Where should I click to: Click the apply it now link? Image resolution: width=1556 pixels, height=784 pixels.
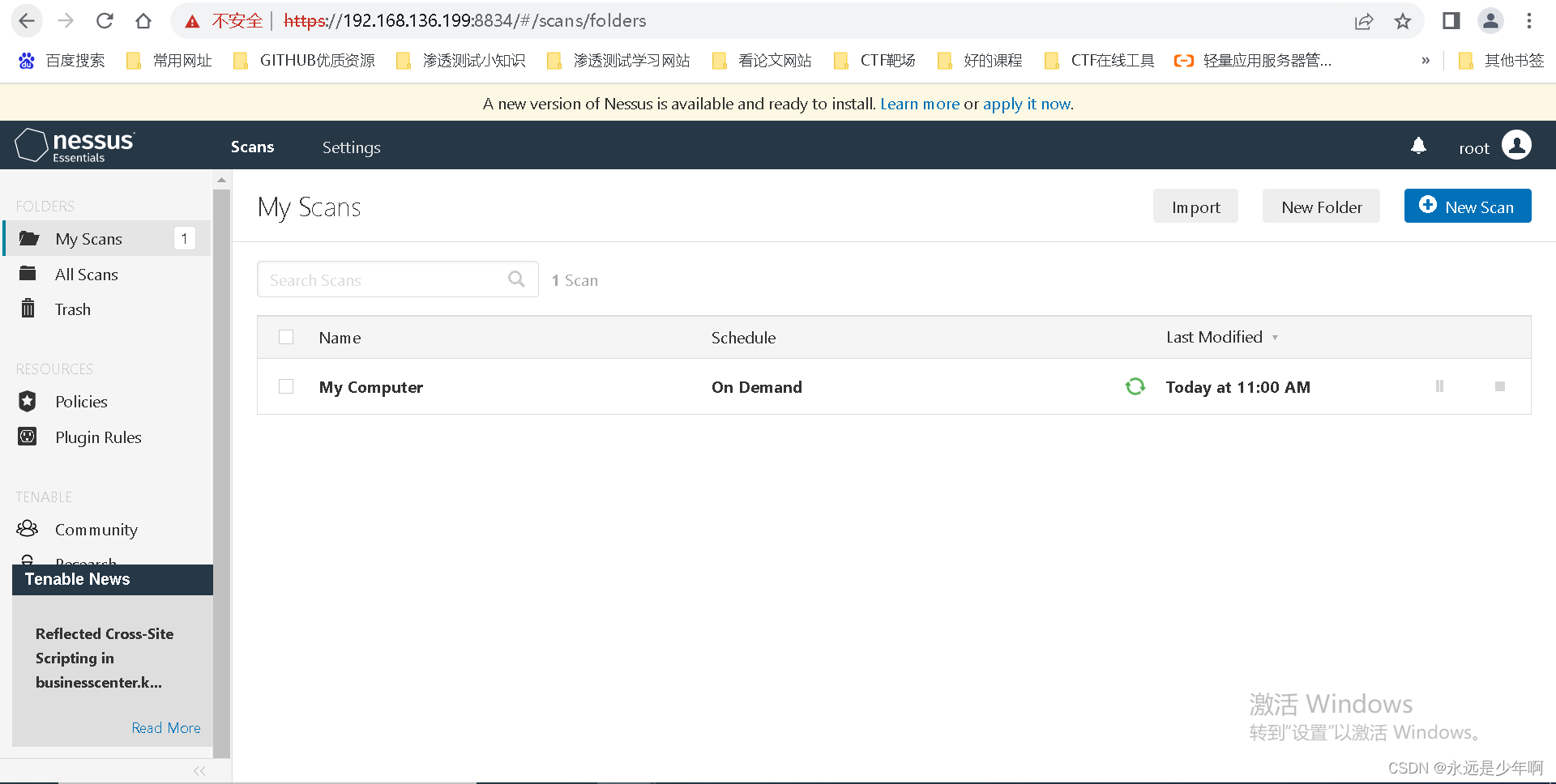(x=1027, y=104)
